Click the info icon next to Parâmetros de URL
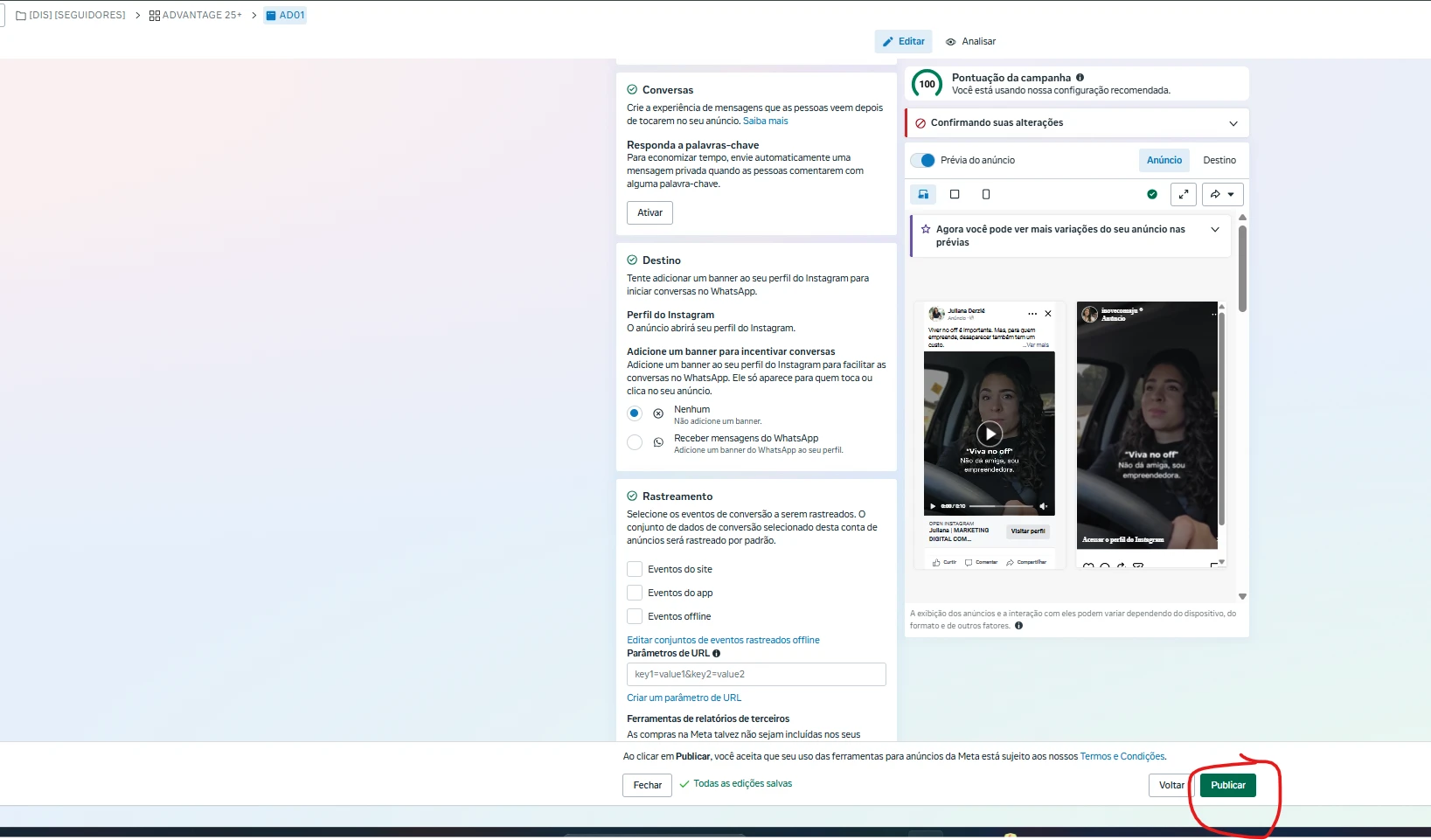 (x=717, y=653)
